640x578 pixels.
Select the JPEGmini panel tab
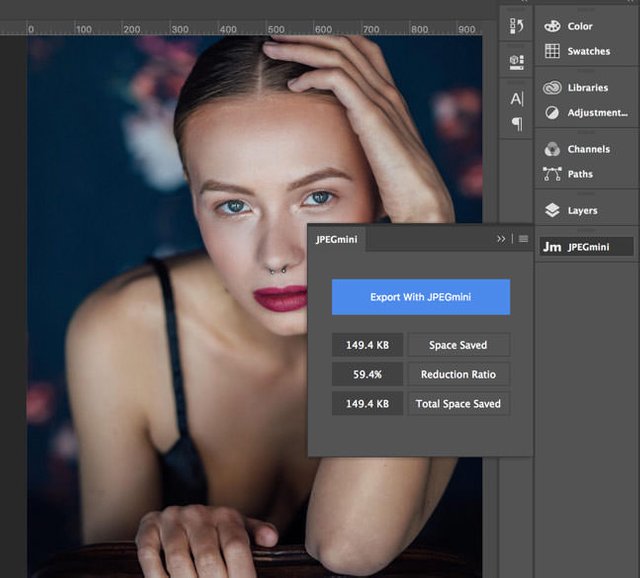[x=337, y=239]
